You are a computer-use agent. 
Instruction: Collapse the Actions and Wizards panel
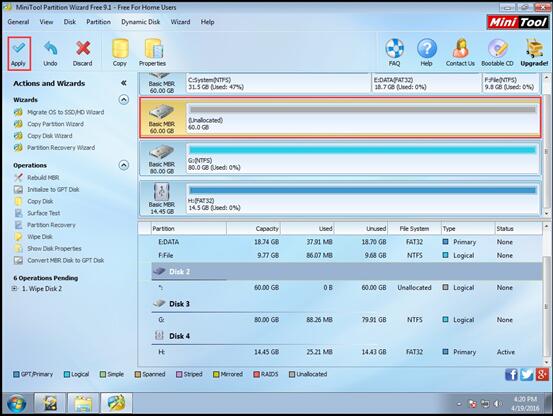124,83
